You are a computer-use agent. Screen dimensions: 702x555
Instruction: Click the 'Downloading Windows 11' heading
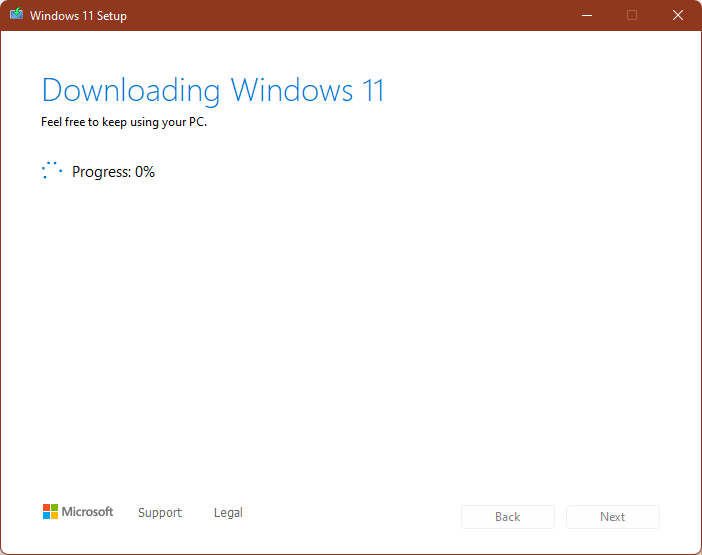pos(213,91)
